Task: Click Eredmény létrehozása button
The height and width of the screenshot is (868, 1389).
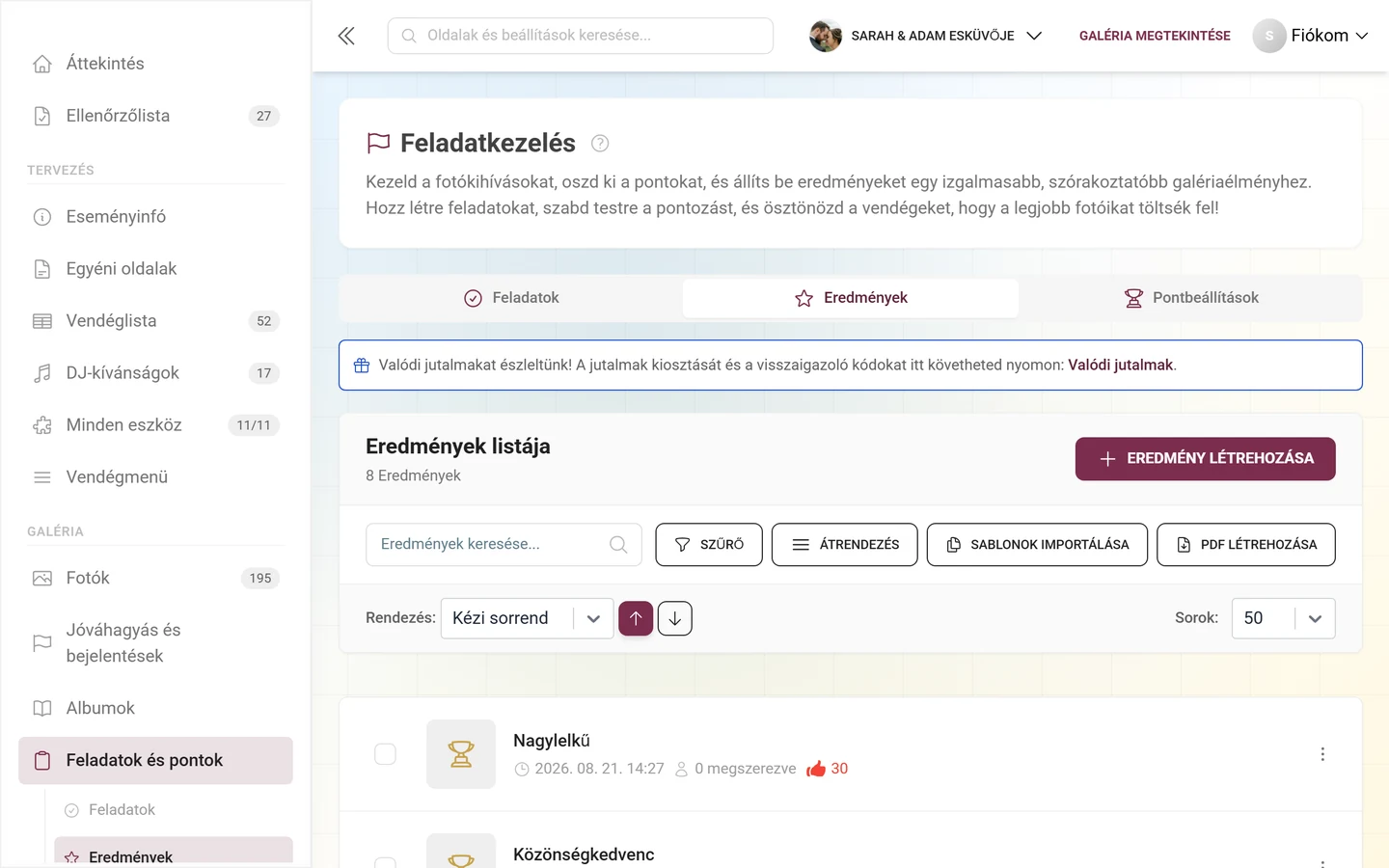Action: (1206, 459)
